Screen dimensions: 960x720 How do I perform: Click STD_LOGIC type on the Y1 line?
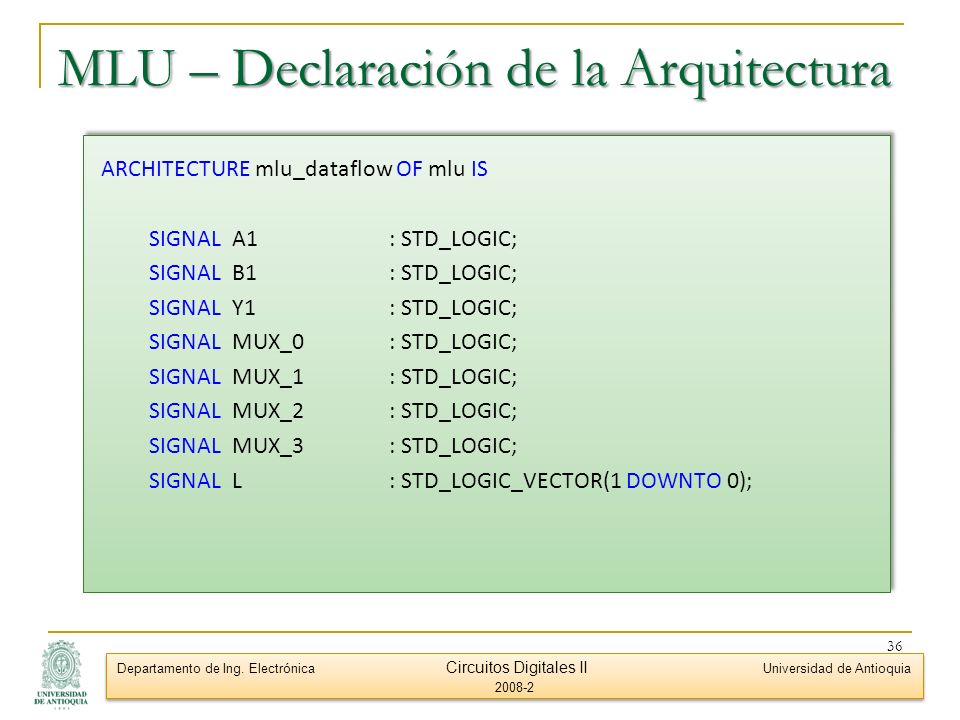tap(456, 308)
